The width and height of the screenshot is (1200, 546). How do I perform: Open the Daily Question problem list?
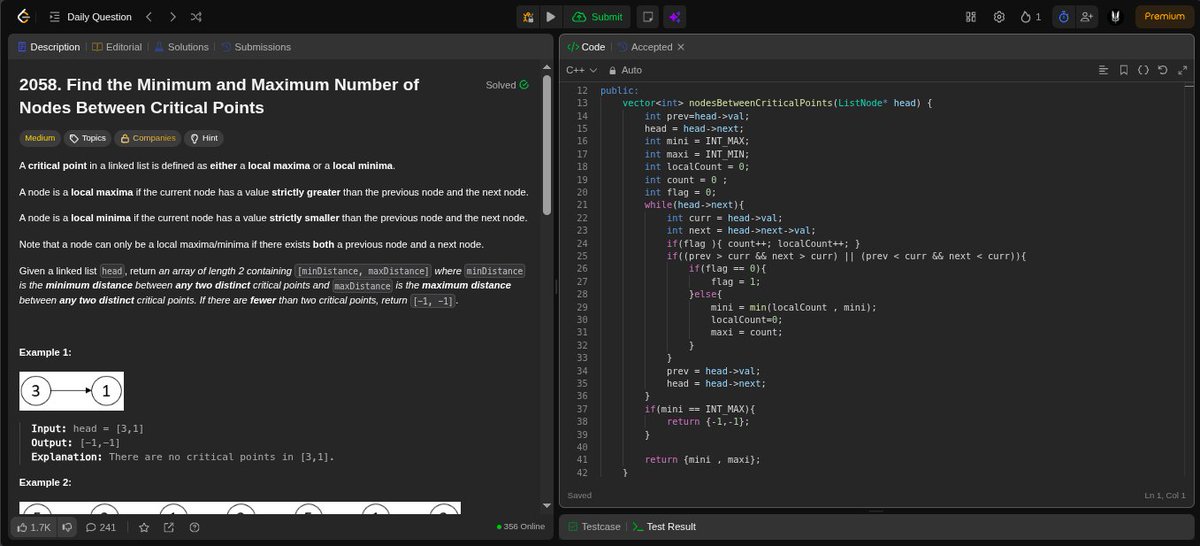click(89, 17)
